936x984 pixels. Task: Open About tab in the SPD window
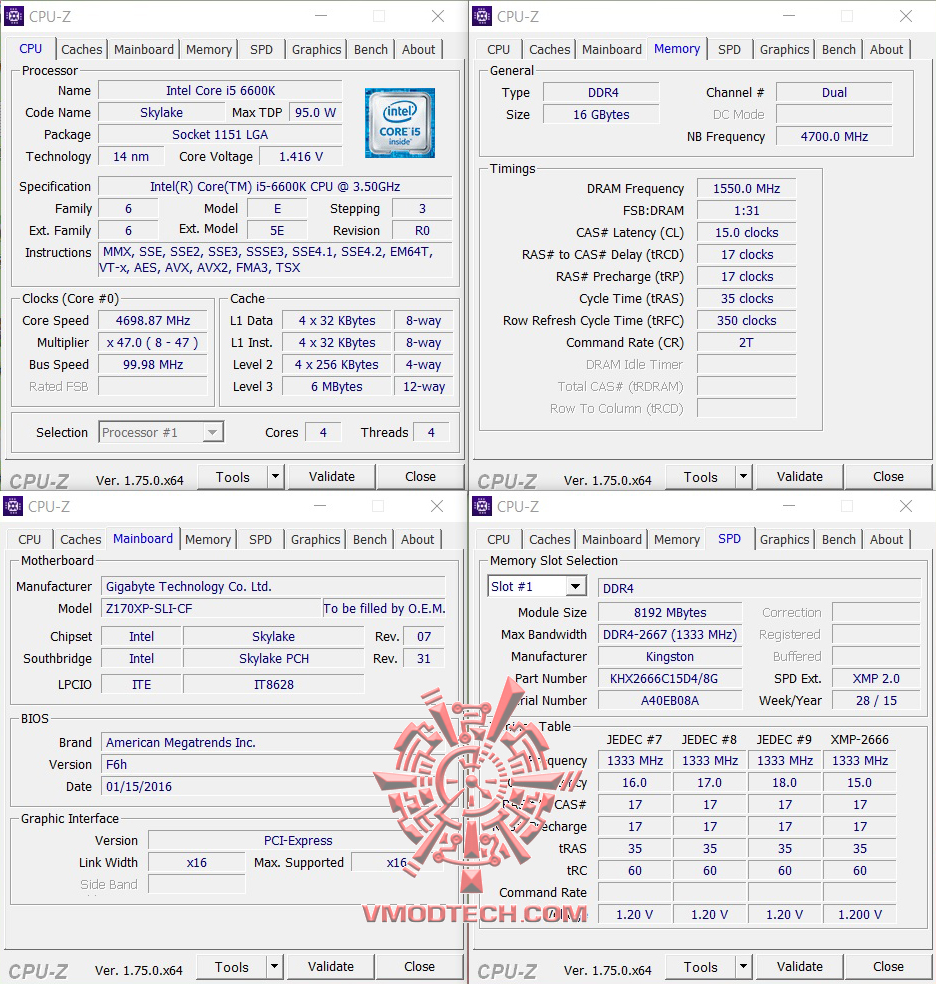coord(886,540)
